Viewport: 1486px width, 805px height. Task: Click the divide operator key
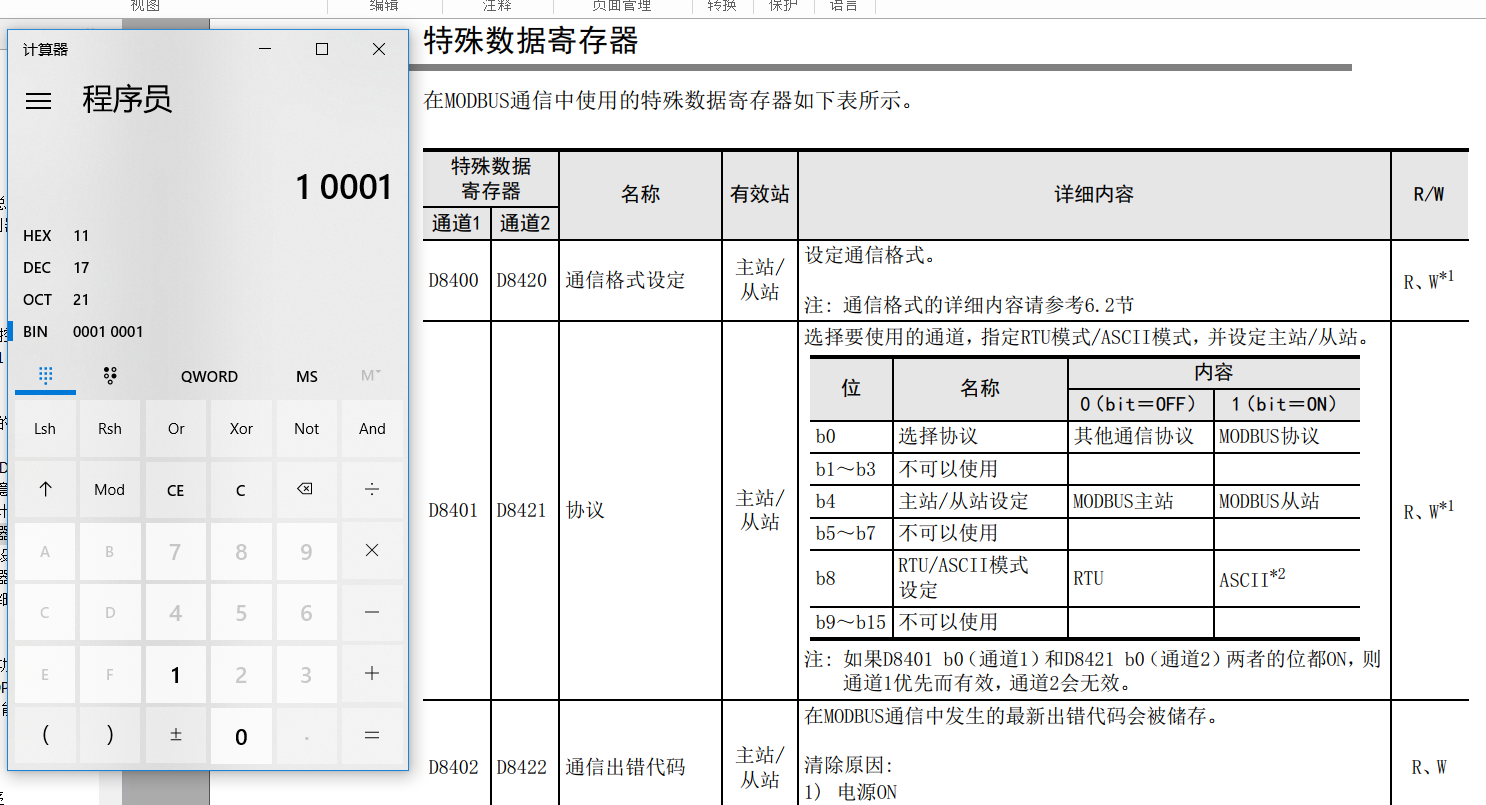372,489
